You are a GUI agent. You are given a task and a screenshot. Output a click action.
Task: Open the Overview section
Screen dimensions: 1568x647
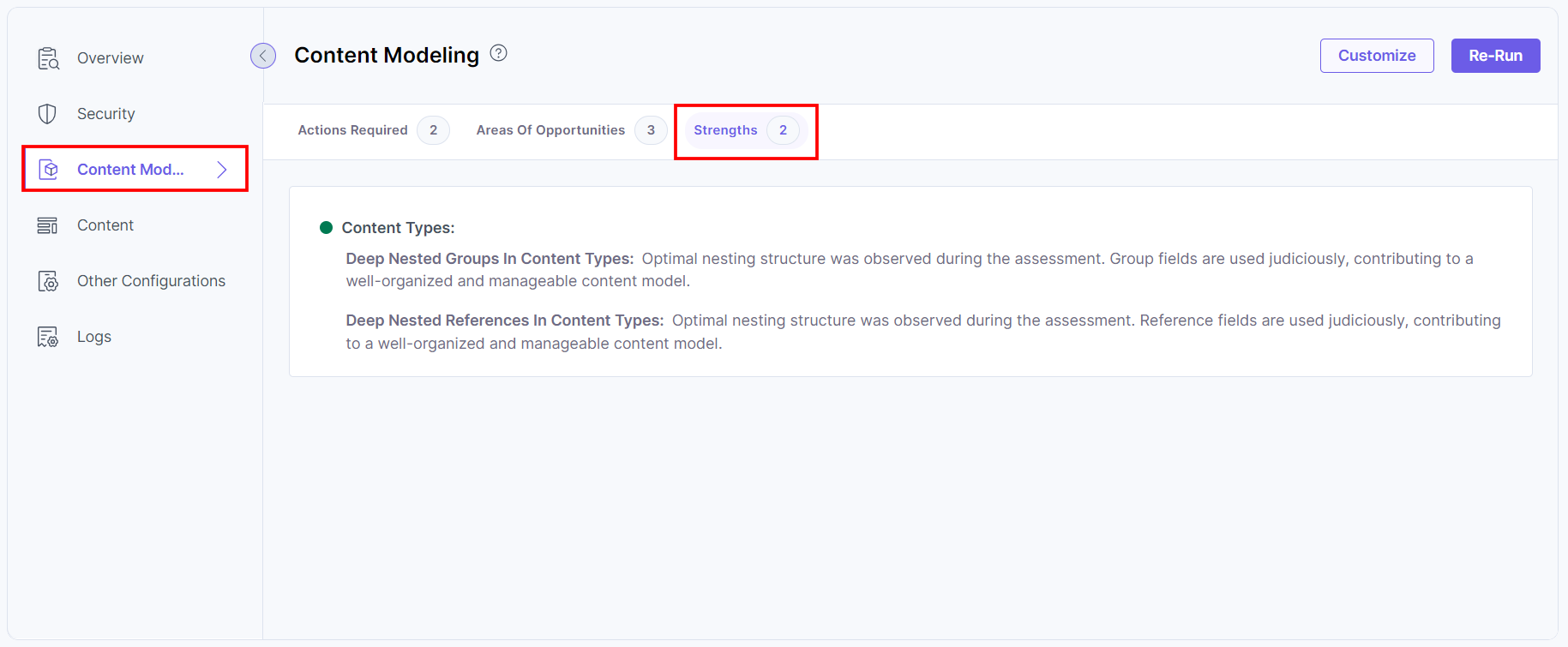tap(111, 58)
